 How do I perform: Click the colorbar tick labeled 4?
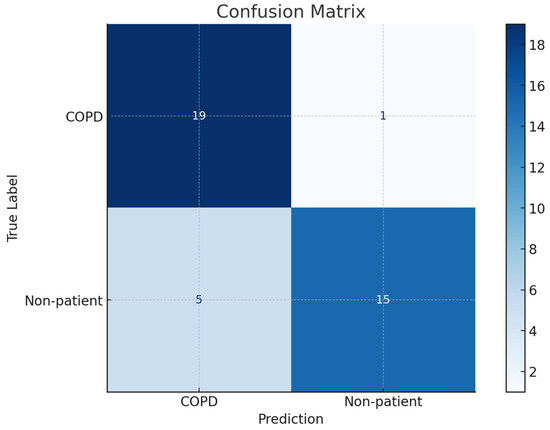tap(533, 331)
